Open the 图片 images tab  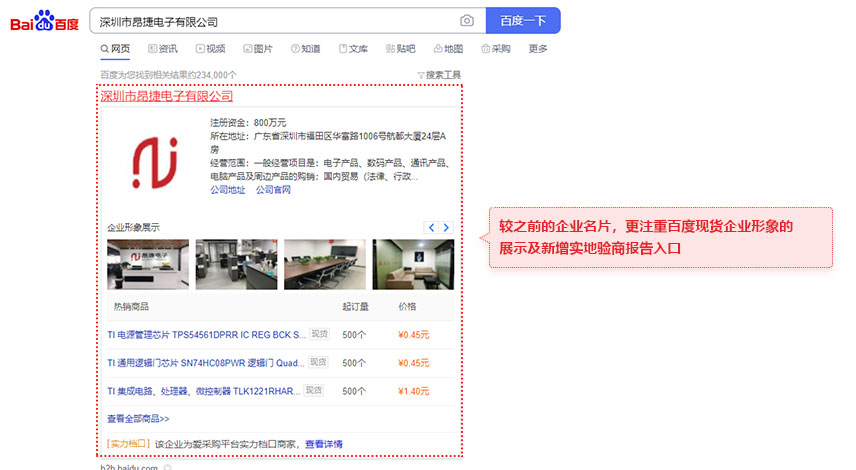pyautogui.click(x=258, y=48)
